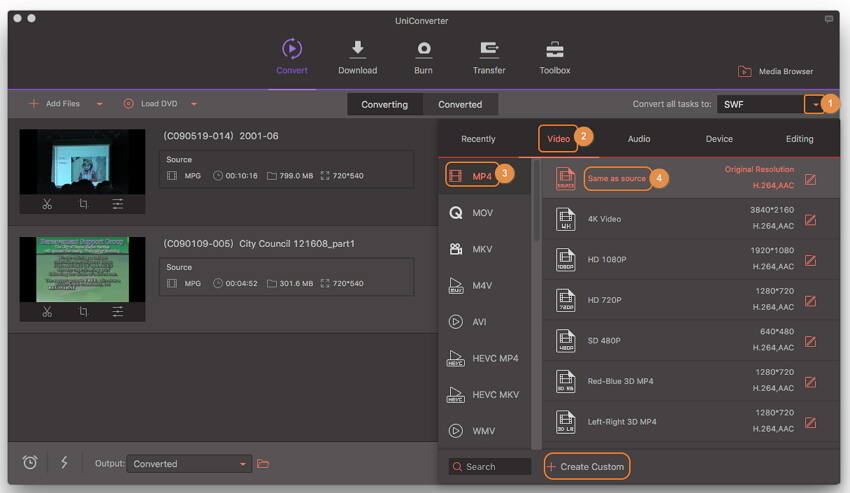Open the Media Browser
The width and height of the screenshot is (850, 493).
[775, 71]
